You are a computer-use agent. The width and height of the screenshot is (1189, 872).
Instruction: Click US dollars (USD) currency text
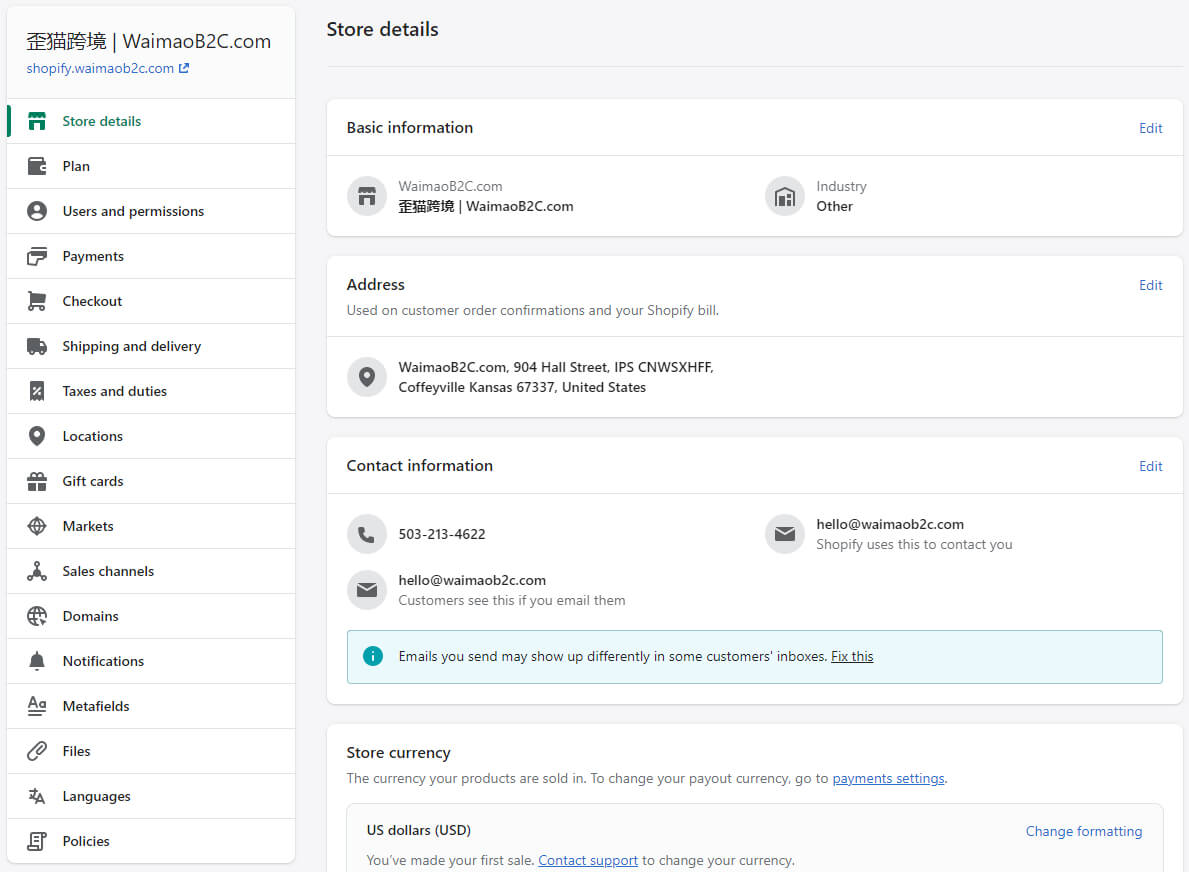(419, 830)
